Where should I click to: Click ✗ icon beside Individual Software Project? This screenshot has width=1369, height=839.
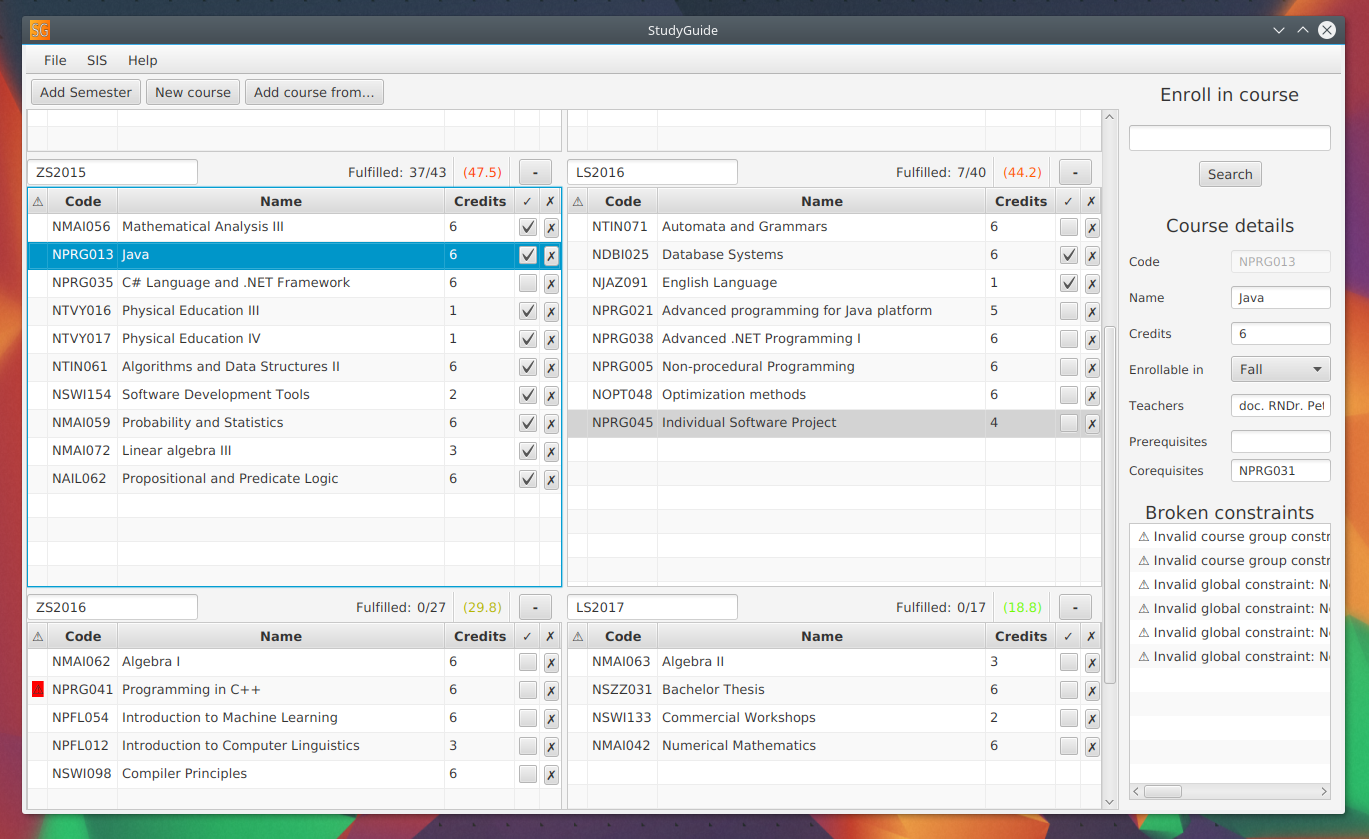click(x=1092, y=423)
